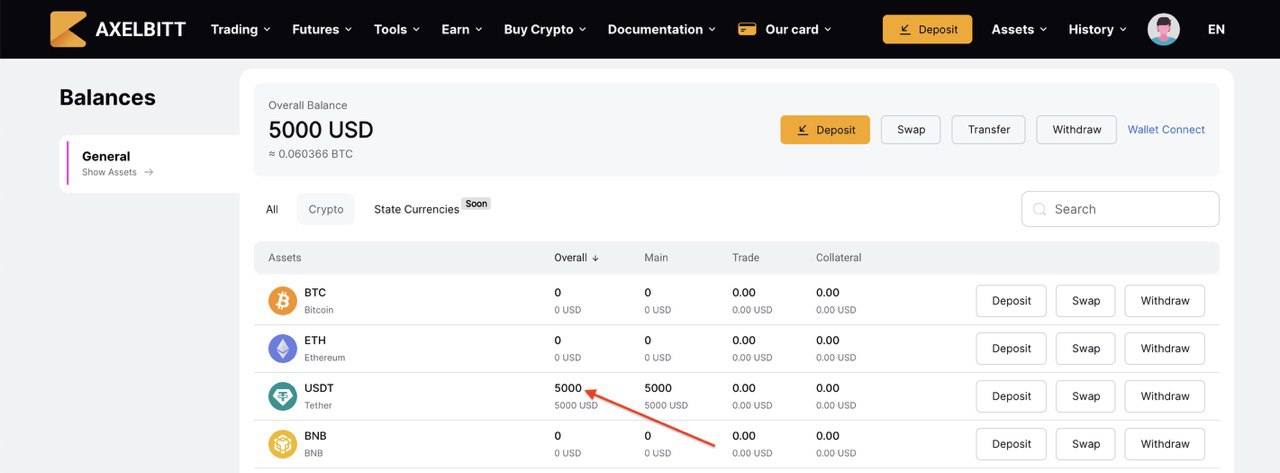This screenshot has height=473, width=1280.
Task: Click the Transfer button
Action: point(989,130)
